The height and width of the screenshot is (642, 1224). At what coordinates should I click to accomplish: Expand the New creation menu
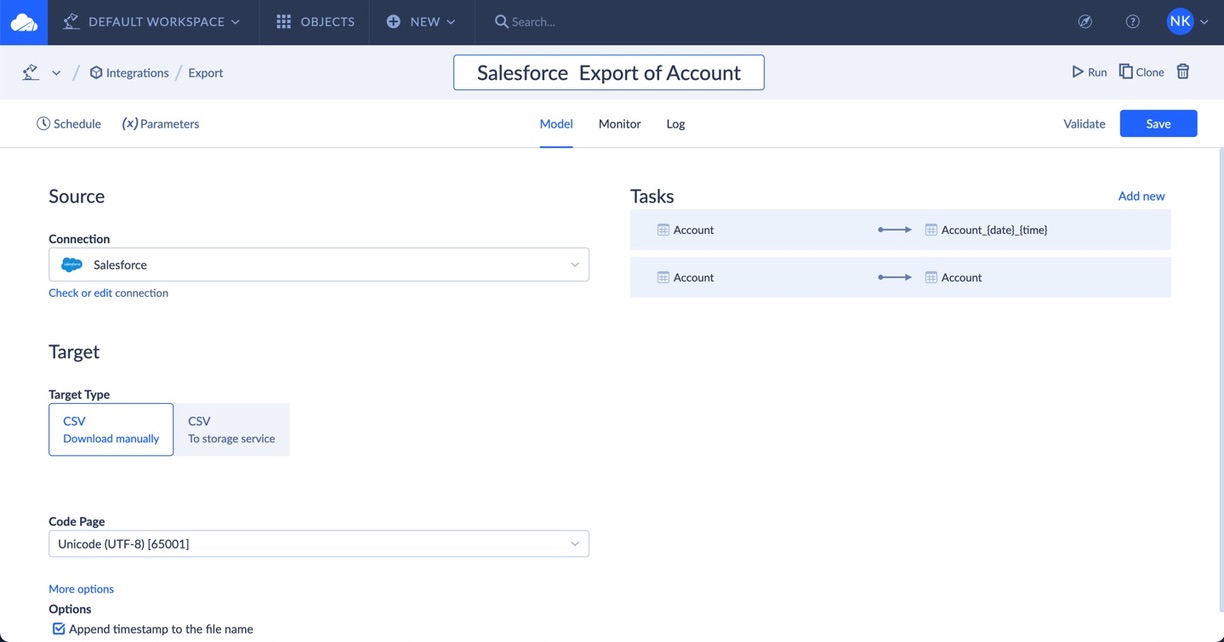(421, 22)
